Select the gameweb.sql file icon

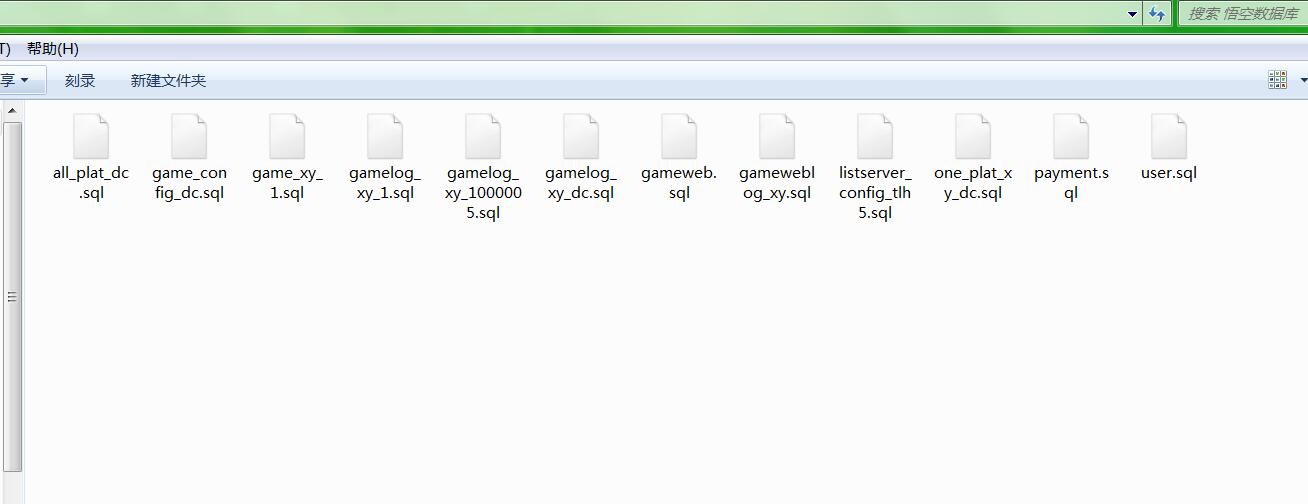679,137
